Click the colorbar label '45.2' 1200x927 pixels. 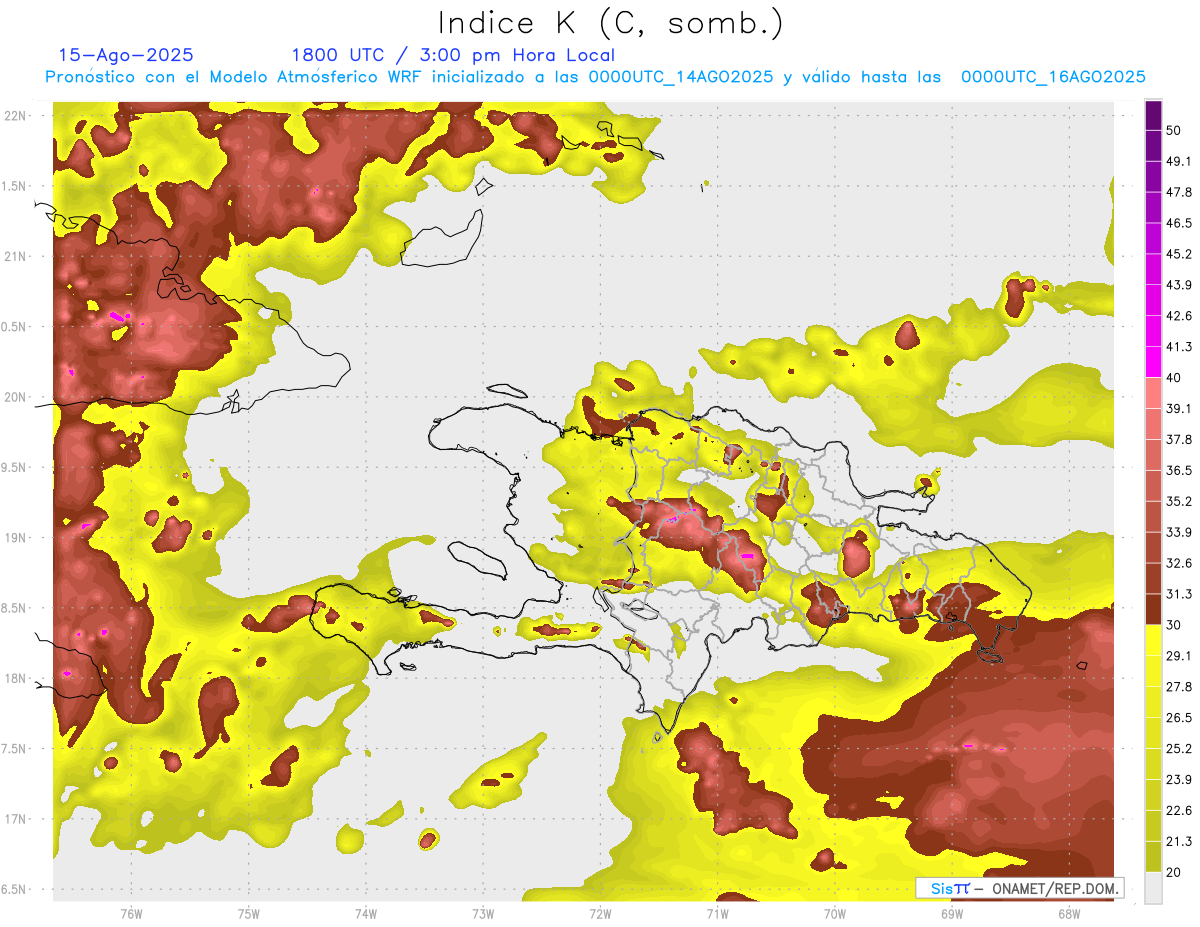coord(1179,254)
